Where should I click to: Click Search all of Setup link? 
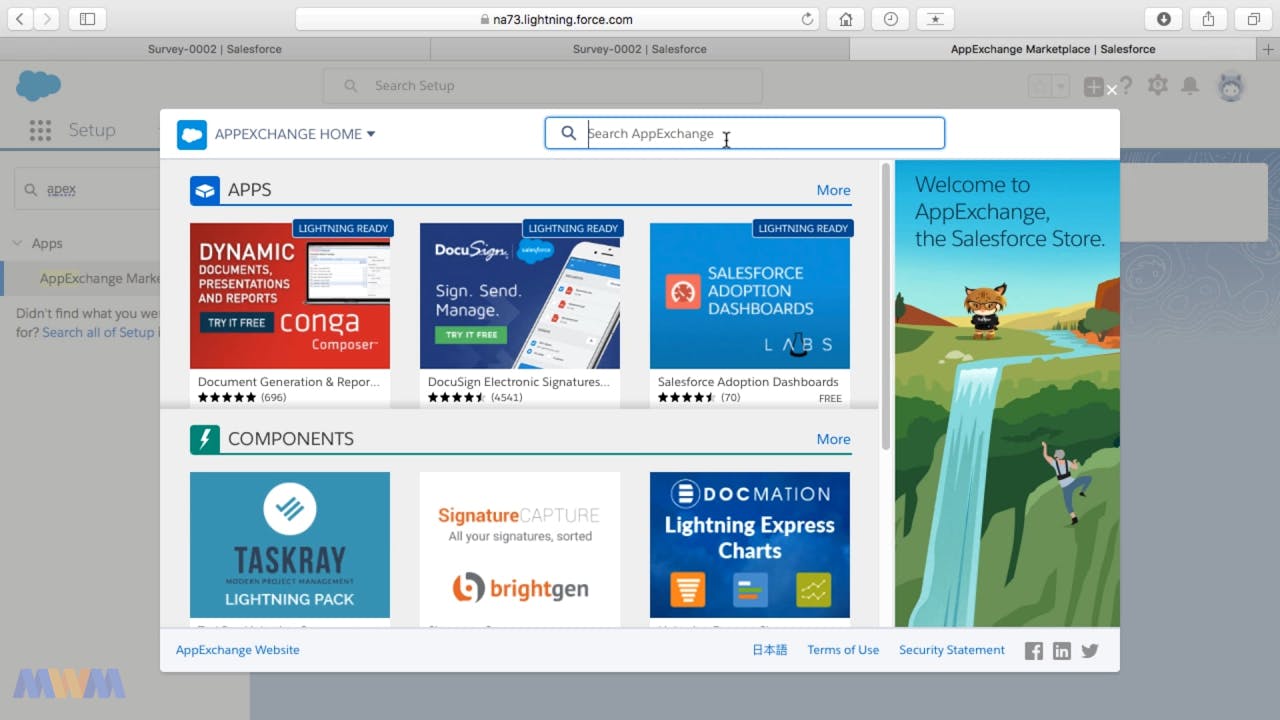(x=98, y=332)
